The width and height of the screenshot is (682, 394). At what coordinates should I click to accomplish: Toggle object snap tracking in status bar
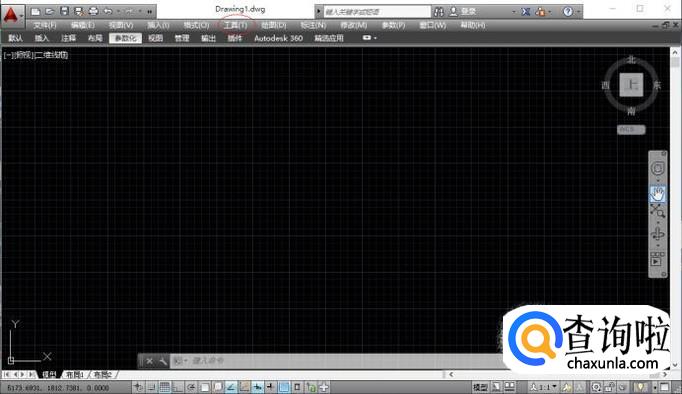tap(231, 387)
